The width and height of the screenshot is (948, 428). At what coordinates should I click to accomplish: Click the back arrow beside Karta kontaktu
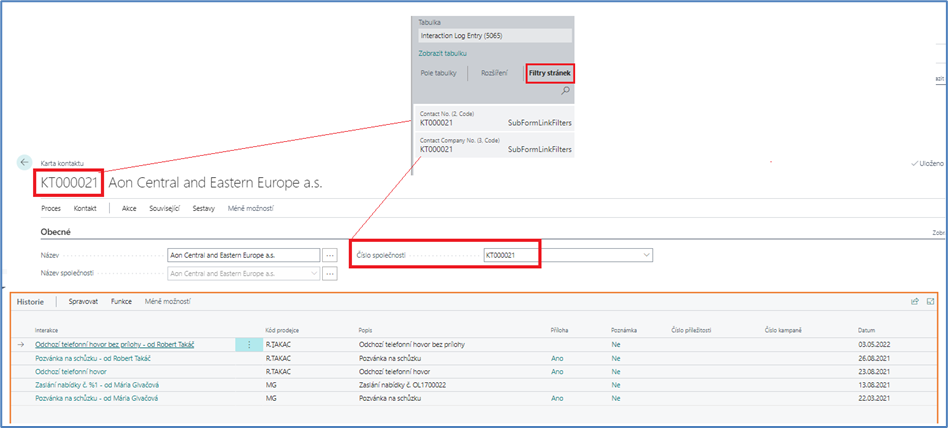point(24,162)
